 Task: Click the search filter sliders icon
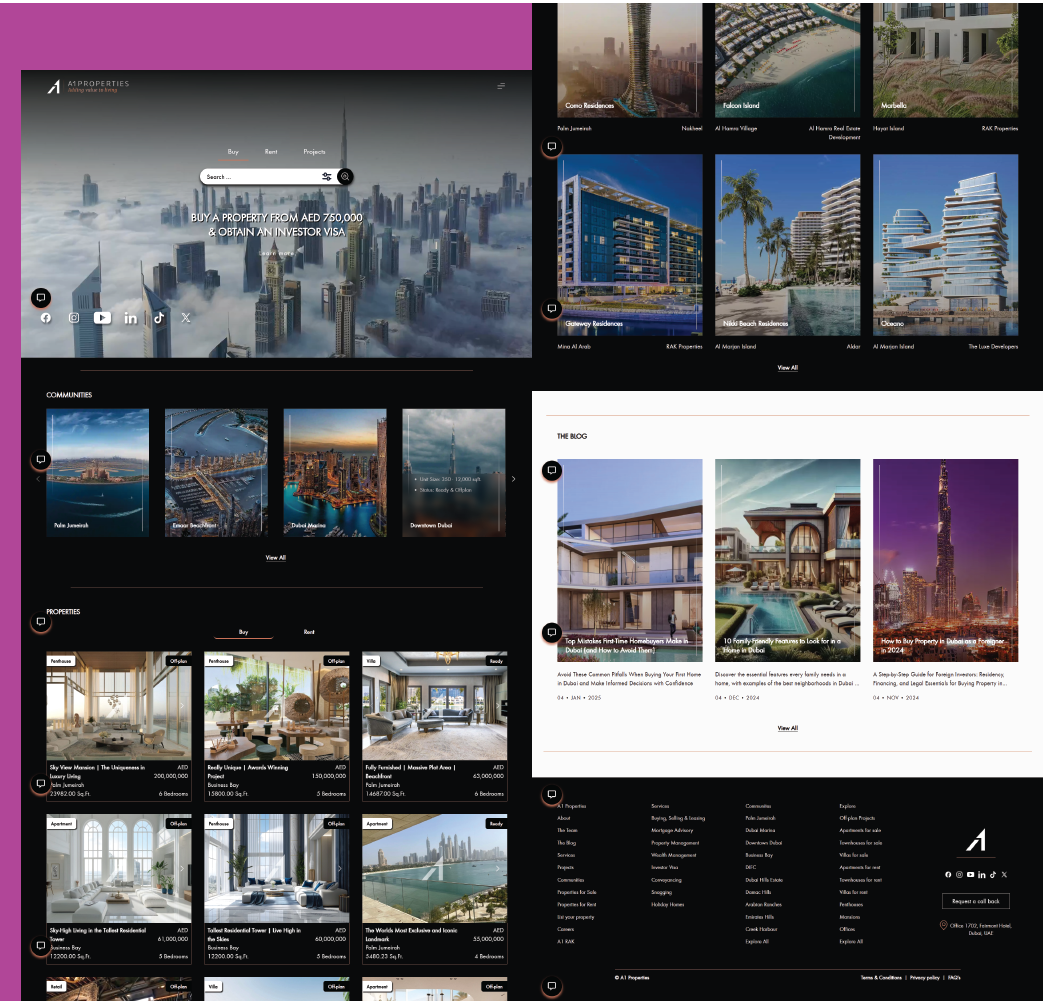click(x=326, y=177)
